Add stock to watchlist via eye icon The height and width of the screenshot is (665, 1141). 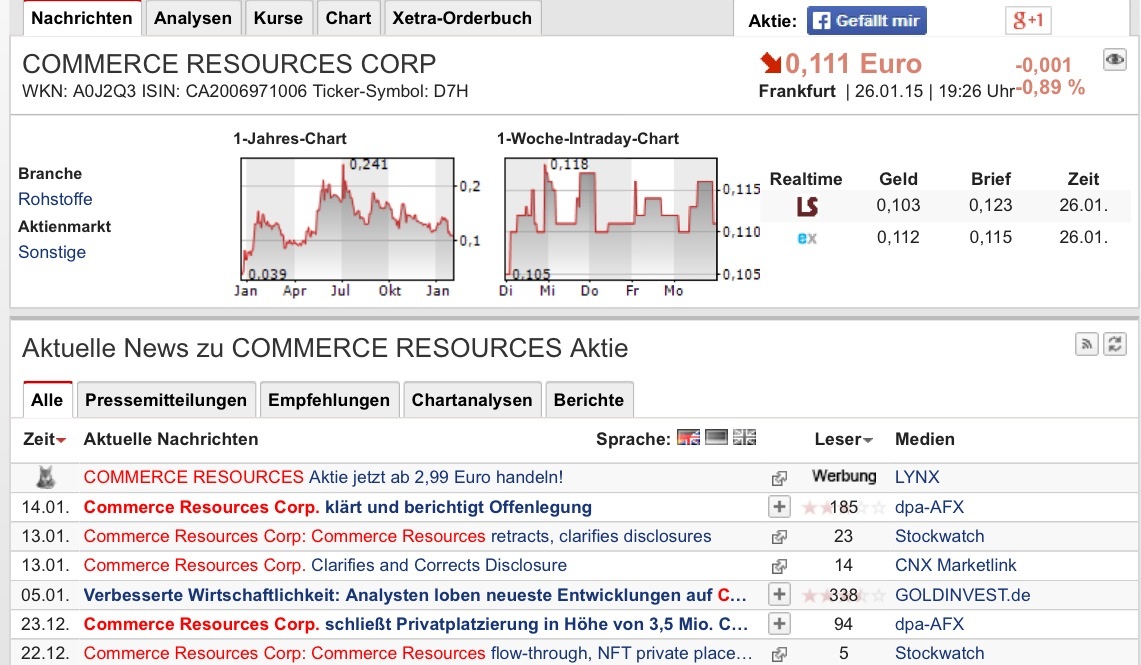[1114, 60]
